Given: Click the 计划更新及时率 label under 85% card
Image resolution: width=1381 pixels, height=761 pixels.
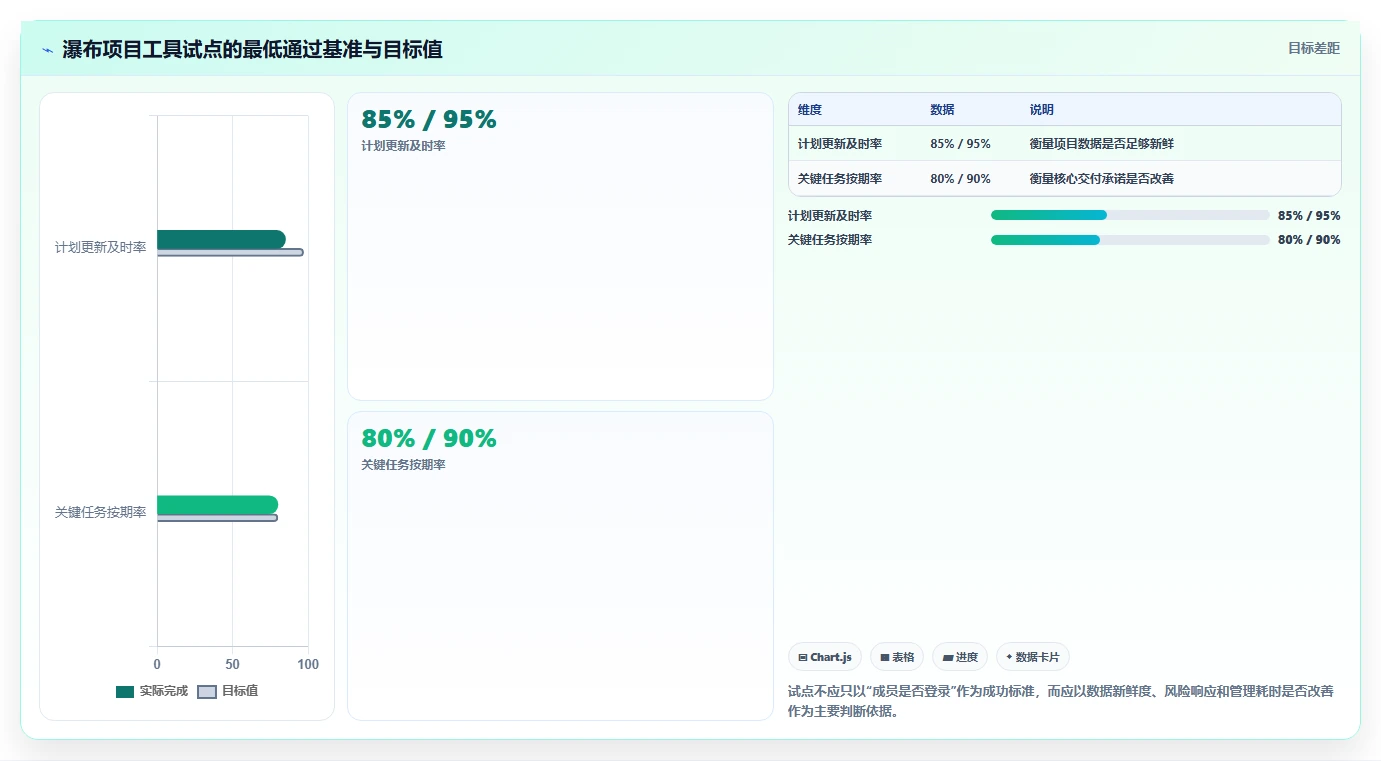Looking at the screenshot, I should (x=403, y=146).
